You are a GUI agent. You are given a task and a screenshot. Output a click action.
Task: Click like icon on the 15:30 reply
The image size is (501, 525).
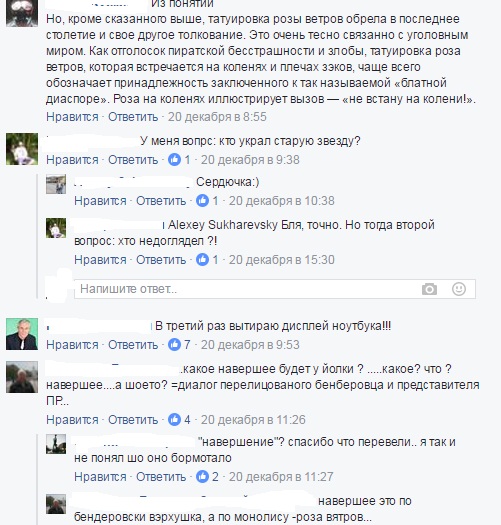(x=202, y=259)
